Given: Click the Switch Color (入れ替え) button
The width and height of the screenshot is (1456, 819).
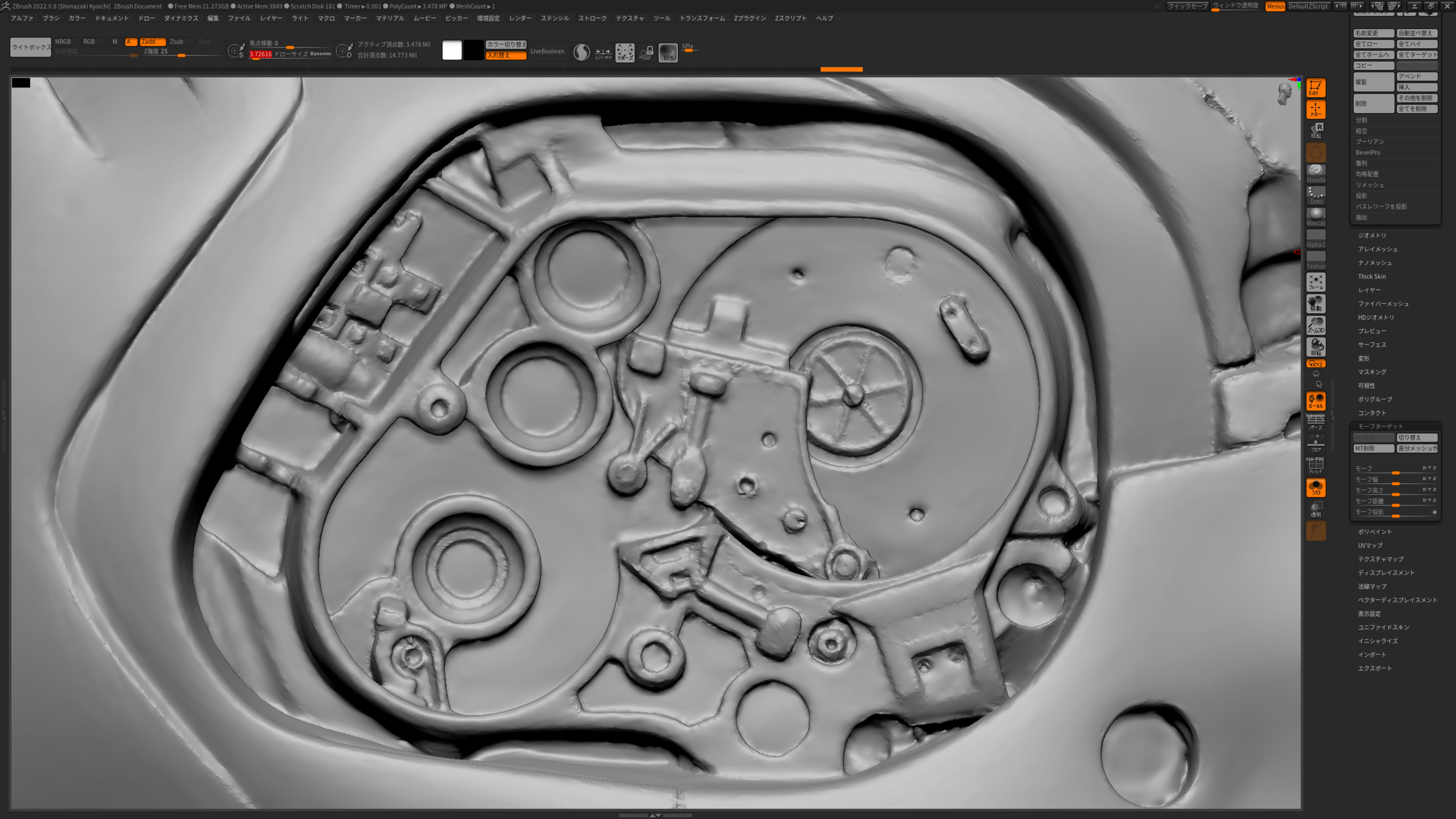Looking at the screenshot, I should point(506,55).
